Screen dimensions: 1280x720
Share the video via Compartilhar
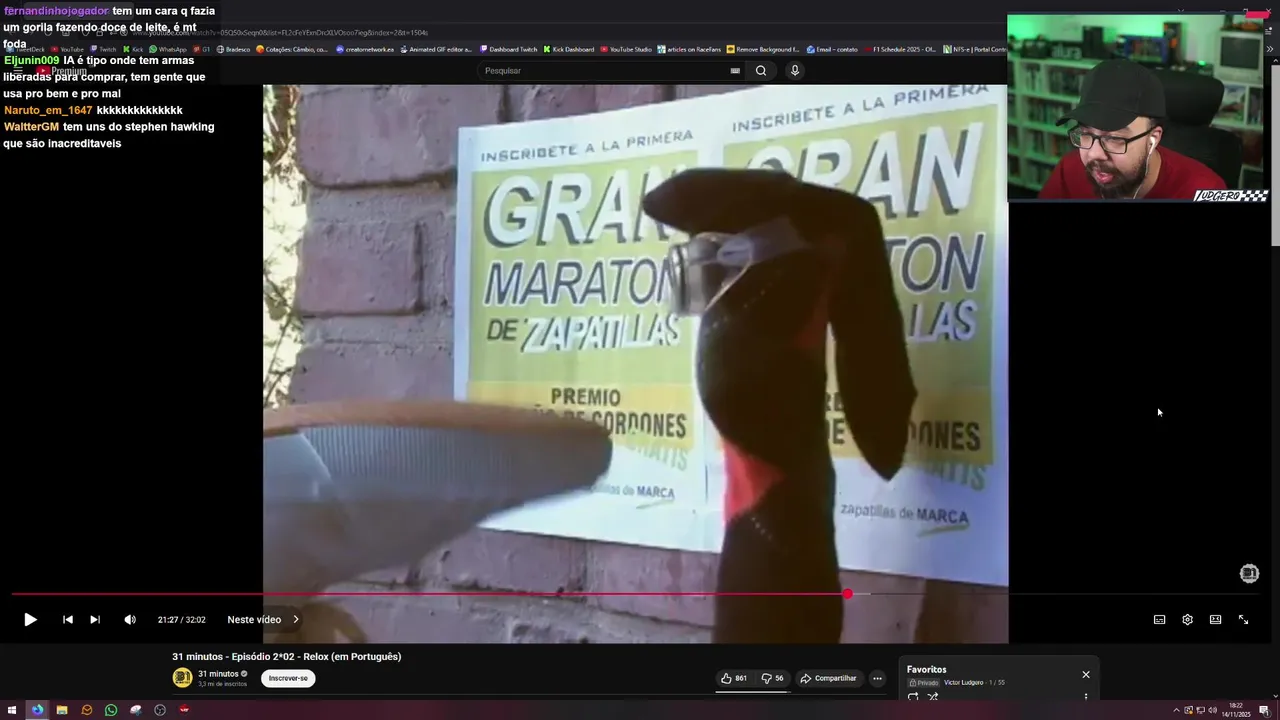(x=828, y=678)
